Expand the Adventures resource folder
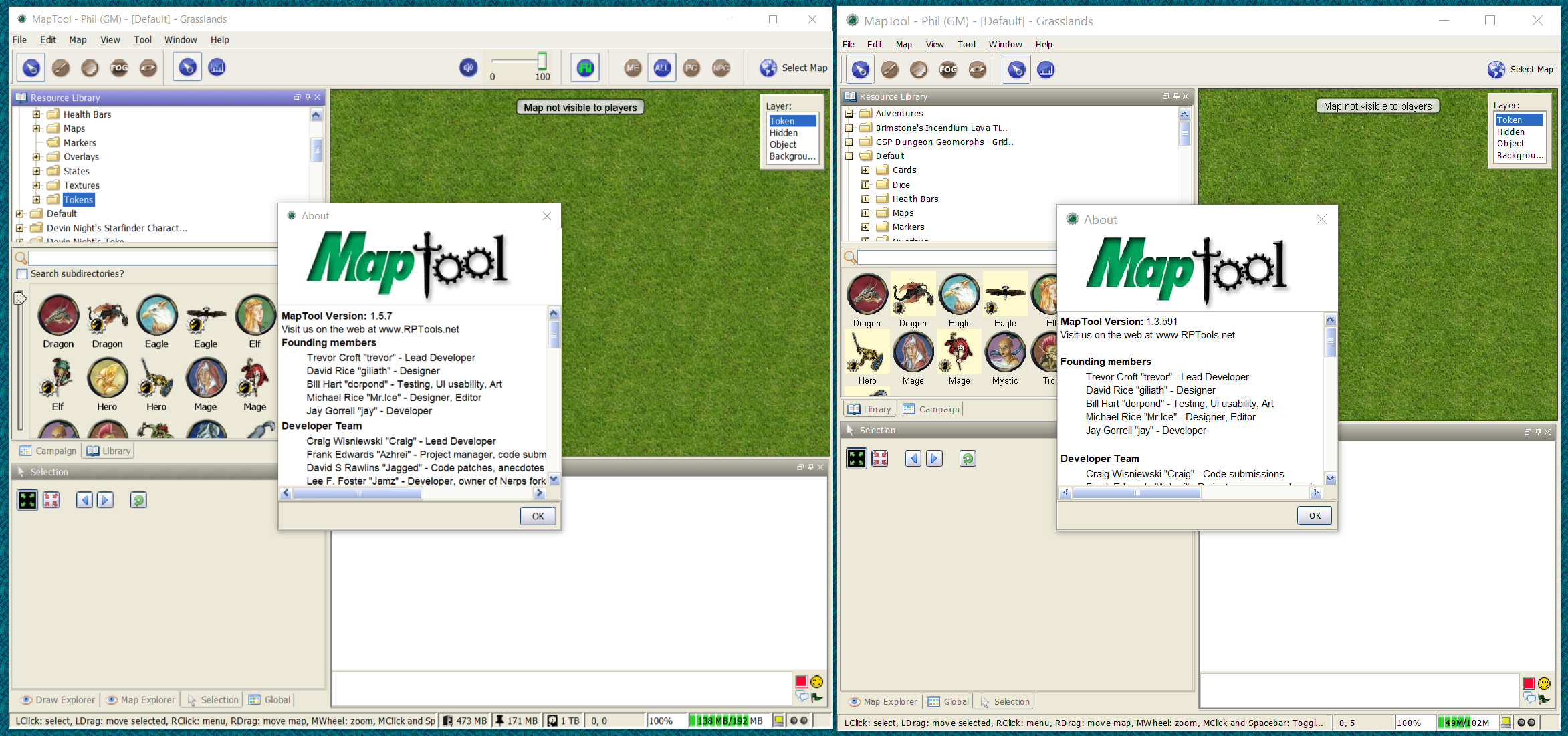 849,113
